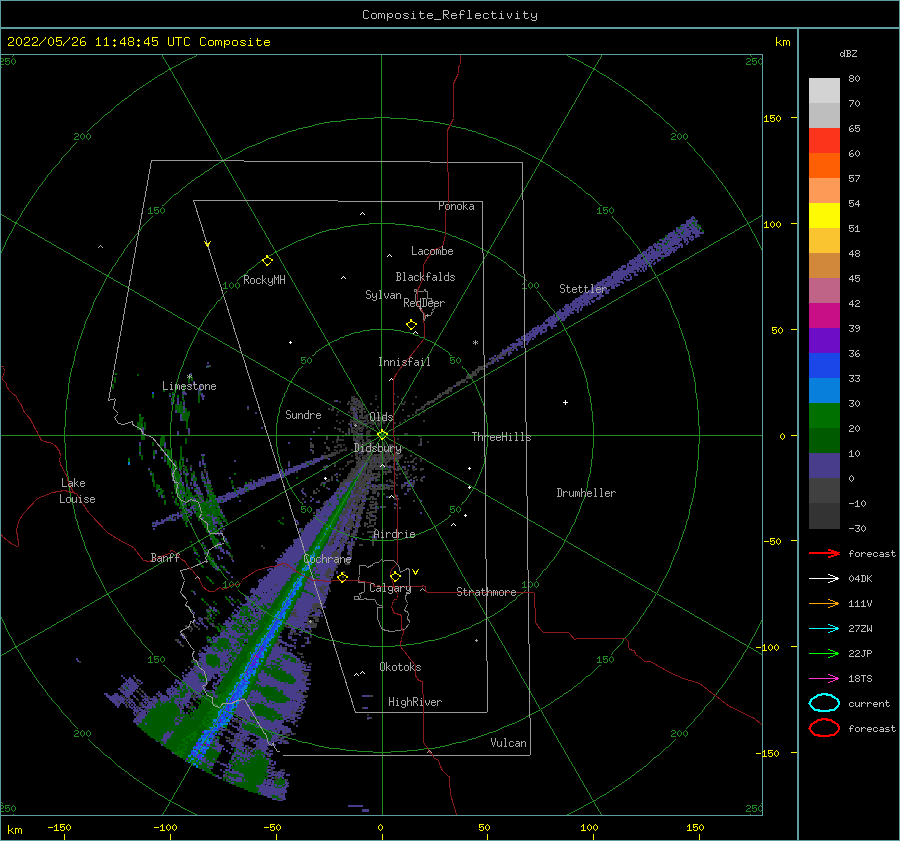Click the Vulcan label
The image size is (900, 841).
(508, 743)
